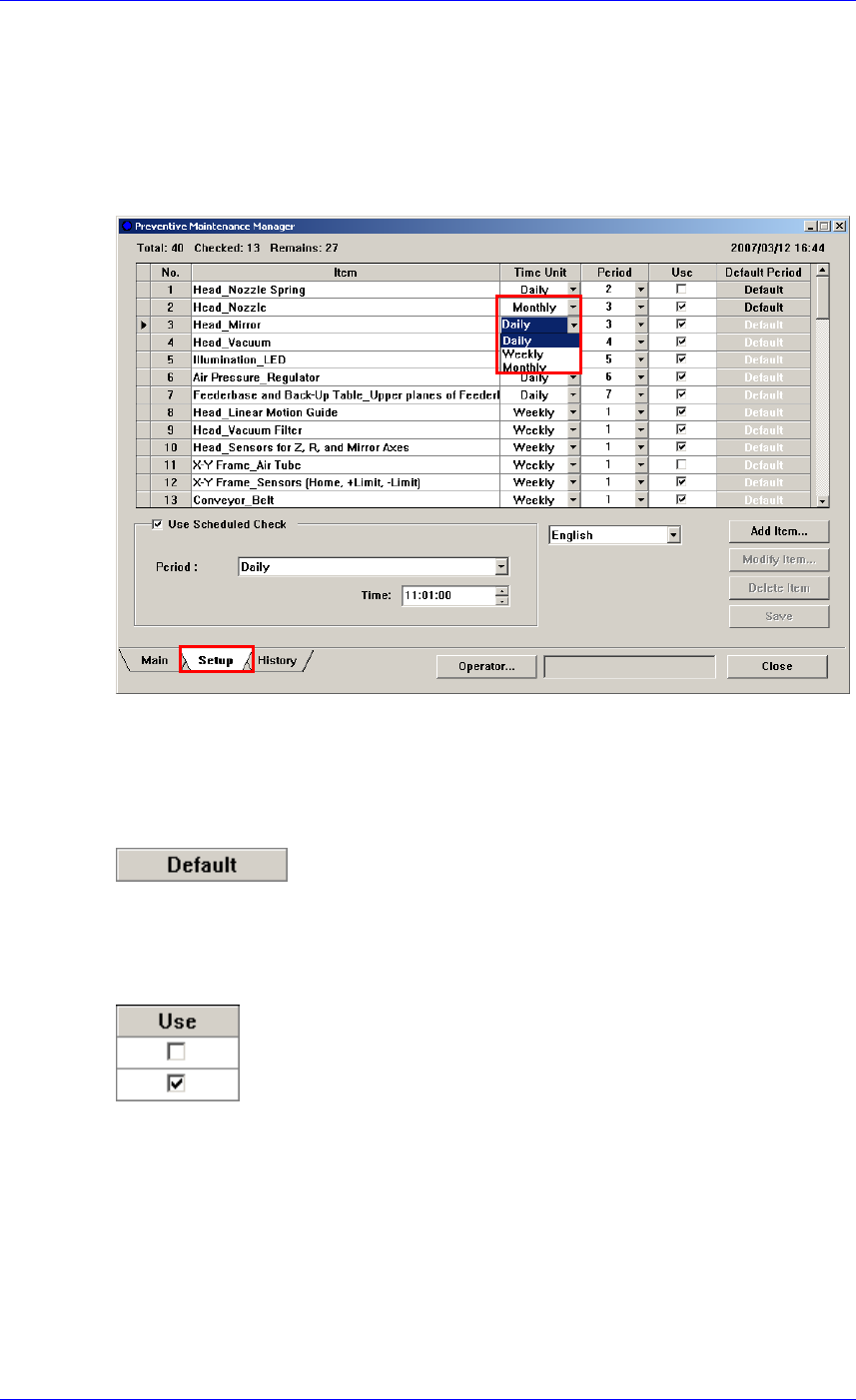Select the Conveyor_Belt item cell
The width and height of the screenshot is (856, 1400).
(x=345, y=499)
